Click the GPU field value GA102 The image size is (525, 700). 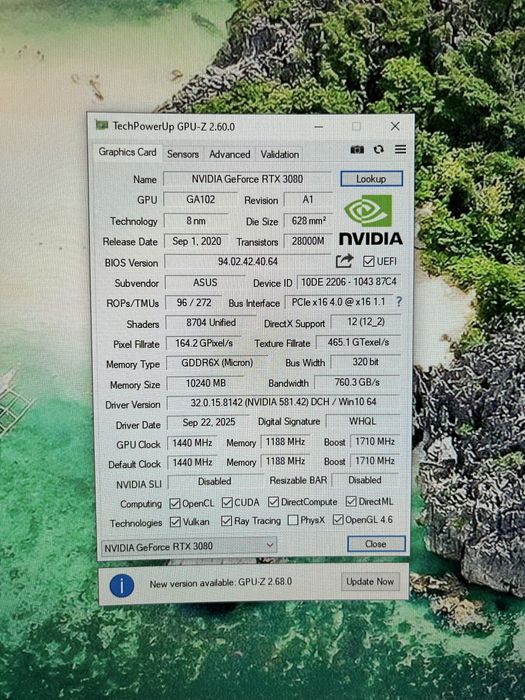pos(200,200)
